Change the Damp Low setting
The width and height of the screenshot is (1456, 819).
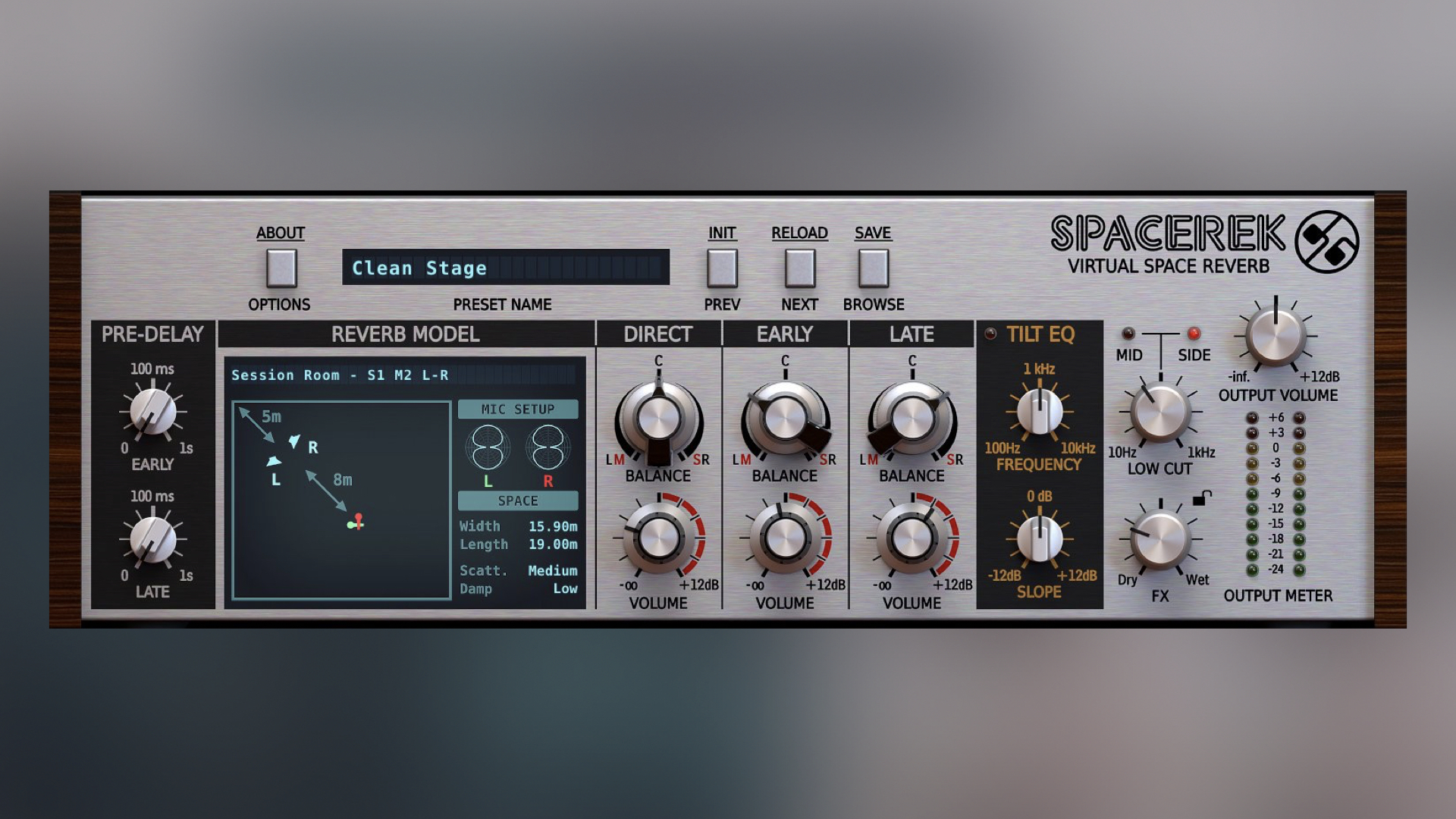tap(565, 588)
